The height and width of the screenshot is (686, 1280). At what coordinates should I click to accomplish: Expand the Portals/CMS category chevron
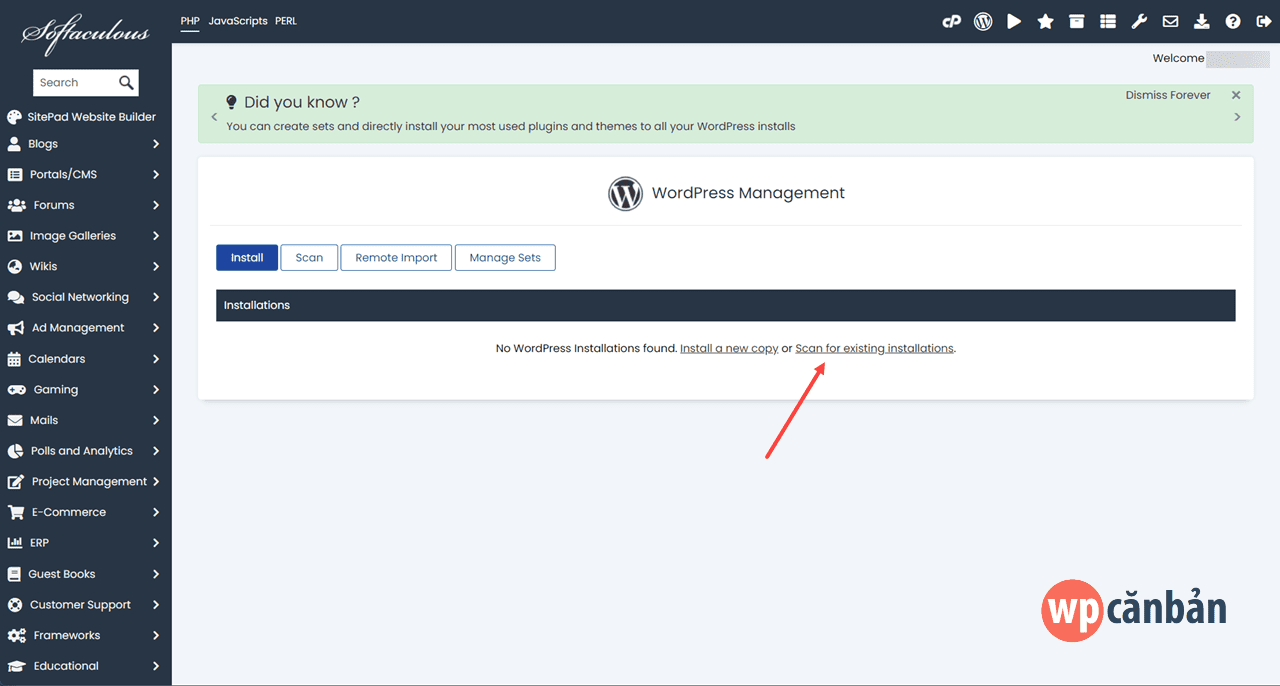pos(156,175)
